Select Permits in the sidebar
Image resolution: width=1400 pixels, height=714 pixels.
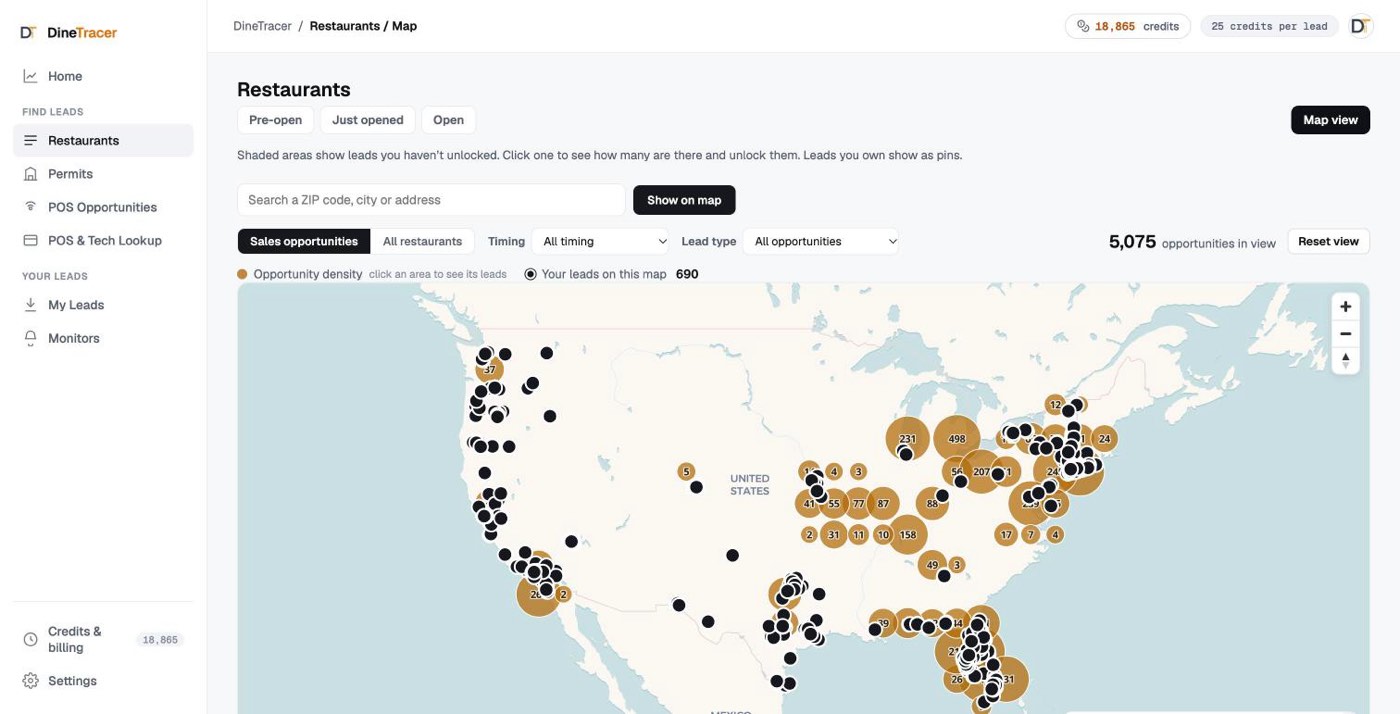(103, 174)
